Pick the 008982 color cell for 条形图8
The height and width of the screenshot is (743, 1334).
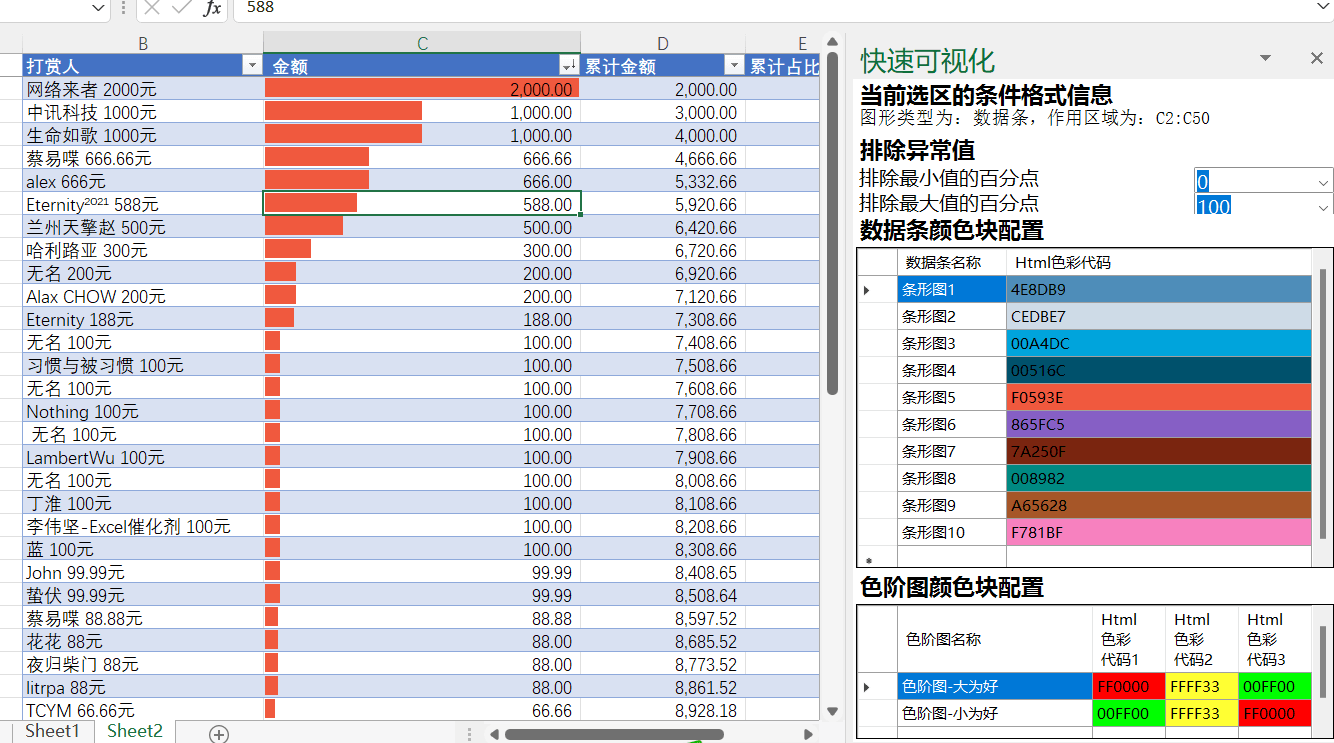coord(1159,479)
